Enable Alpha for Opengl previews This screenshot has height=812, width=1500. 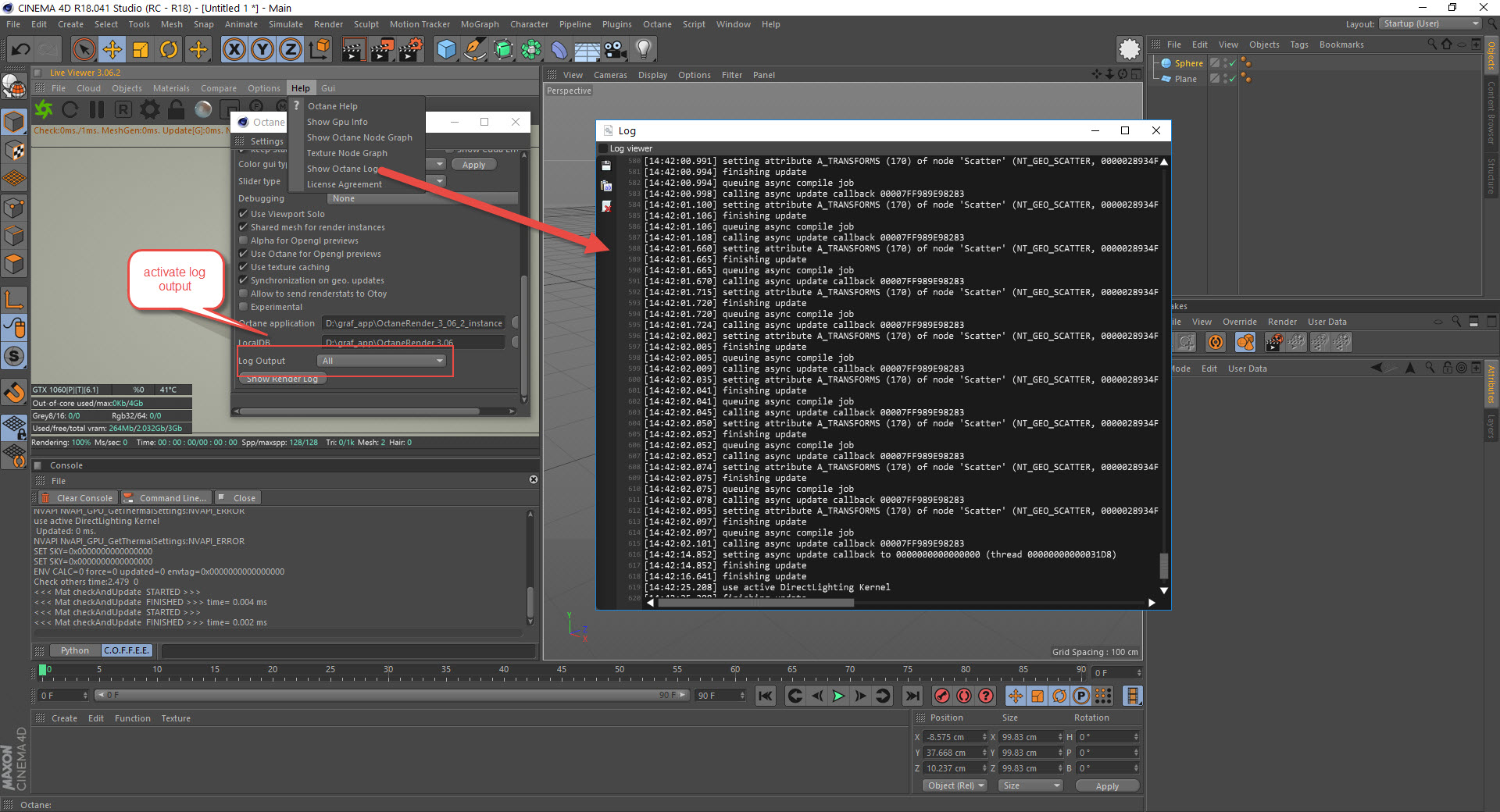[243, 240]
